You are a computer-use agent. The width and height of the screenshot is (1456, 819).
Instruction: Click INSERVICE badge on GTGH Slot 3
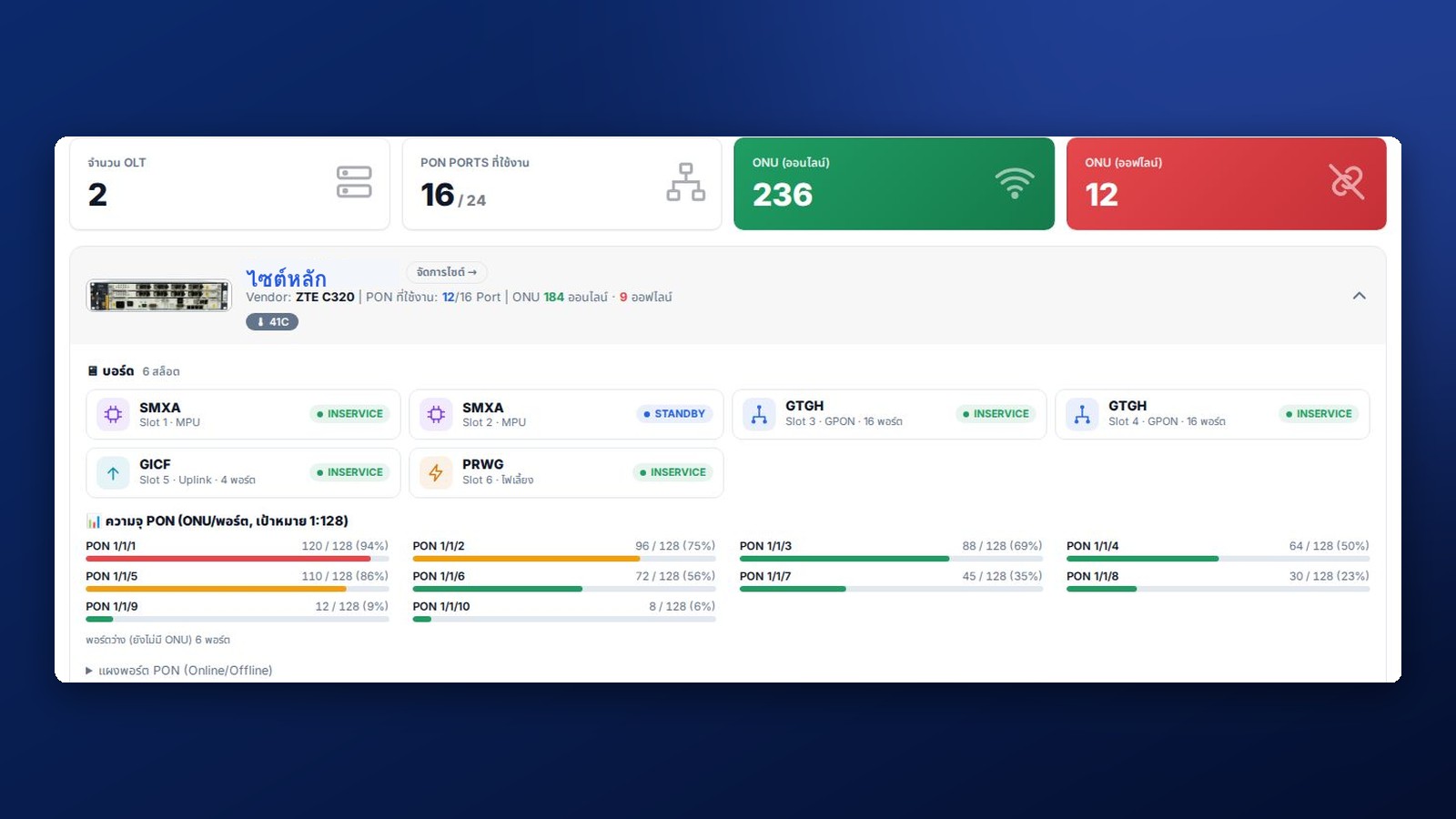(x=996, y=414)
